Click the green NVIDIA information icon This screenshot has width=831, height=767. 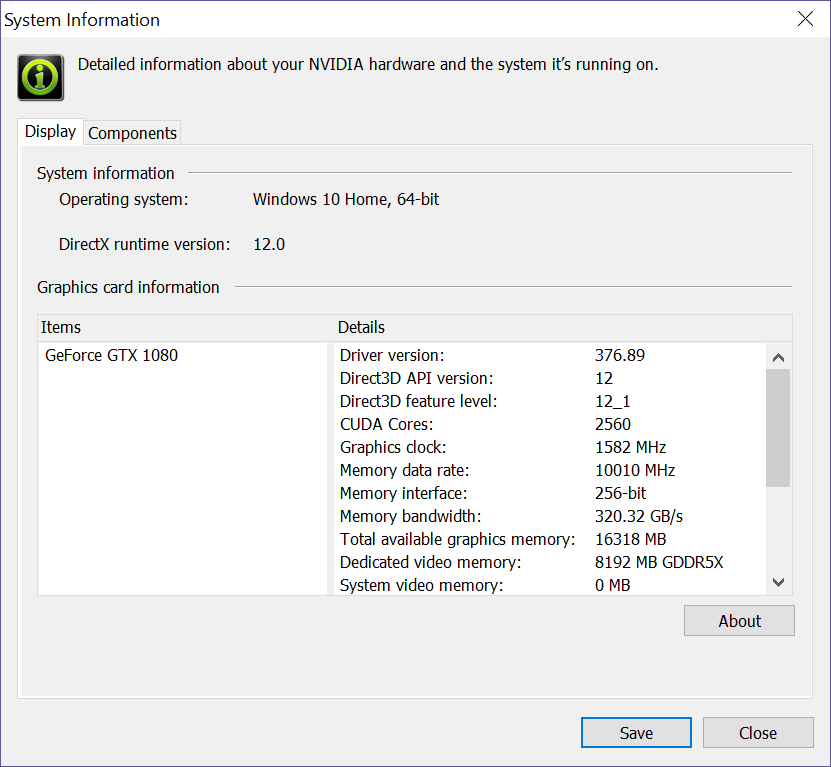(x=41, y=77)
